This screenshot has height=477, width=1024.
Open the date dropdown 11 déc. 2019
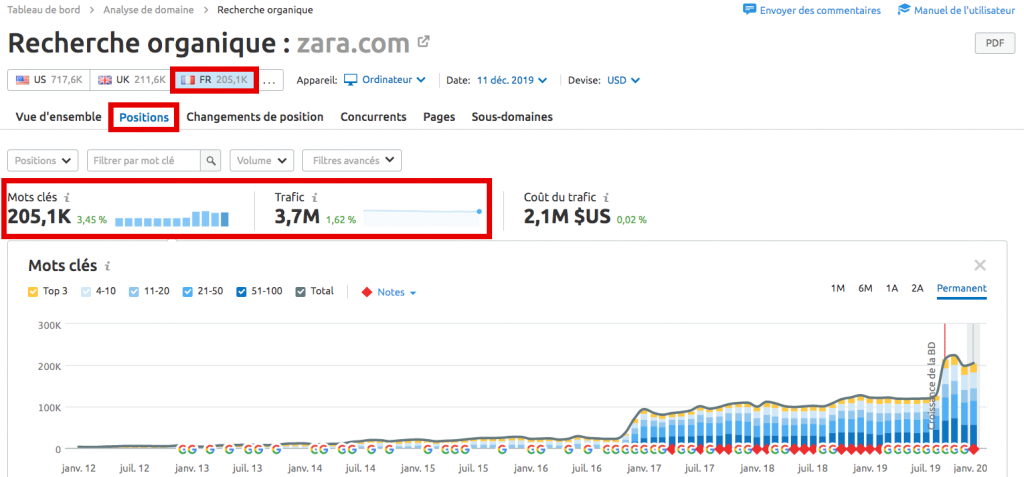point(512,80)
